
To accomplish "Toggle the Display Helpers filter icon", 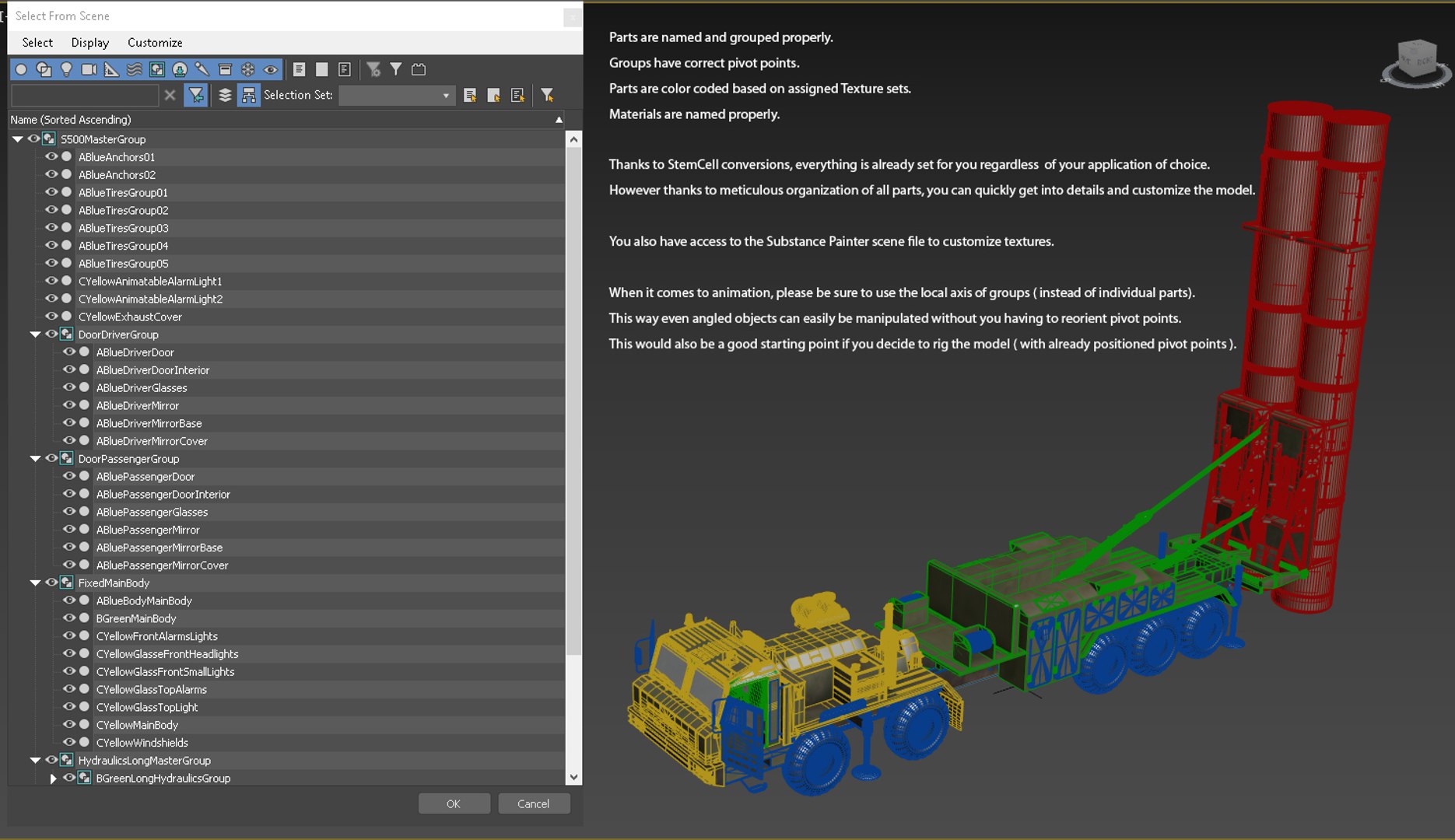I will [x=111, y=69].
